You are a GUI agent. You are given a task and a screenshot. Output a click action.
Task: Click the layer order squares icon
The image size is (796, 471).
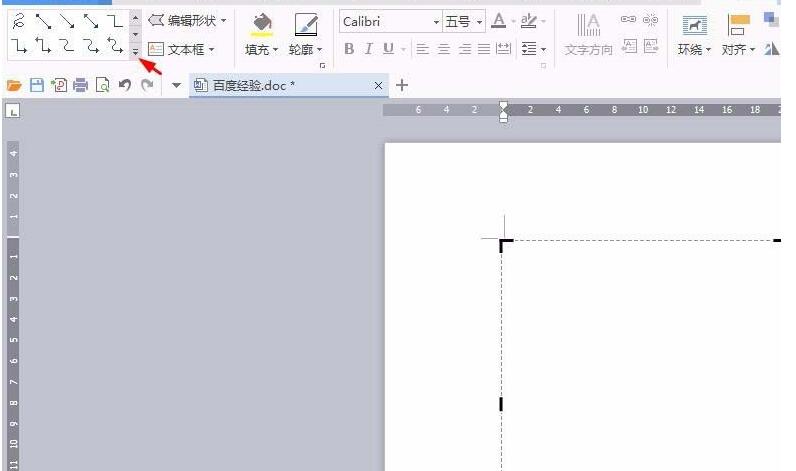click(x=772, y=19)
